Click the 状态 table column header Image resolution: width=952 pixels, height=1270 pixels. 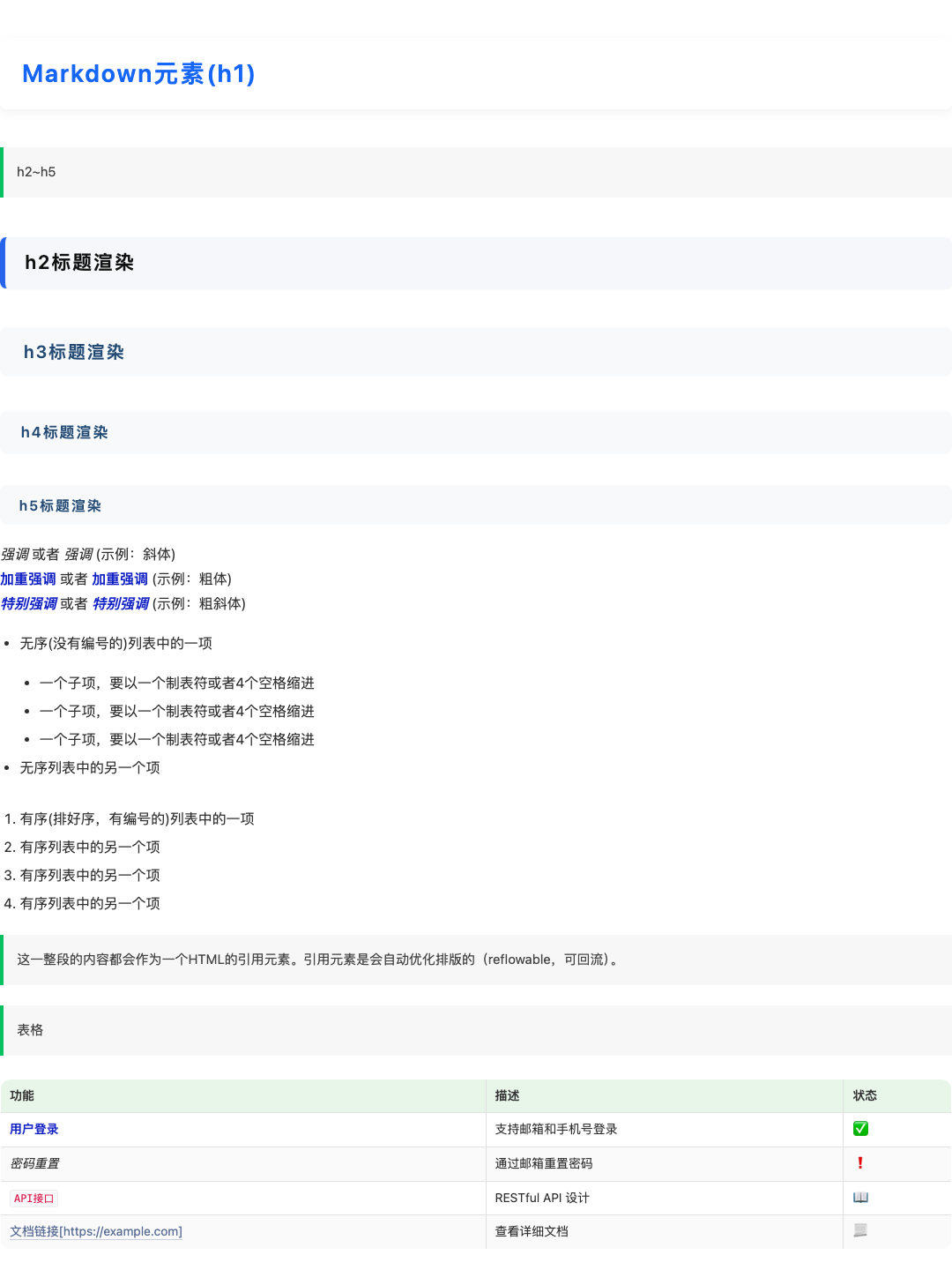[x=865, y=1095]
